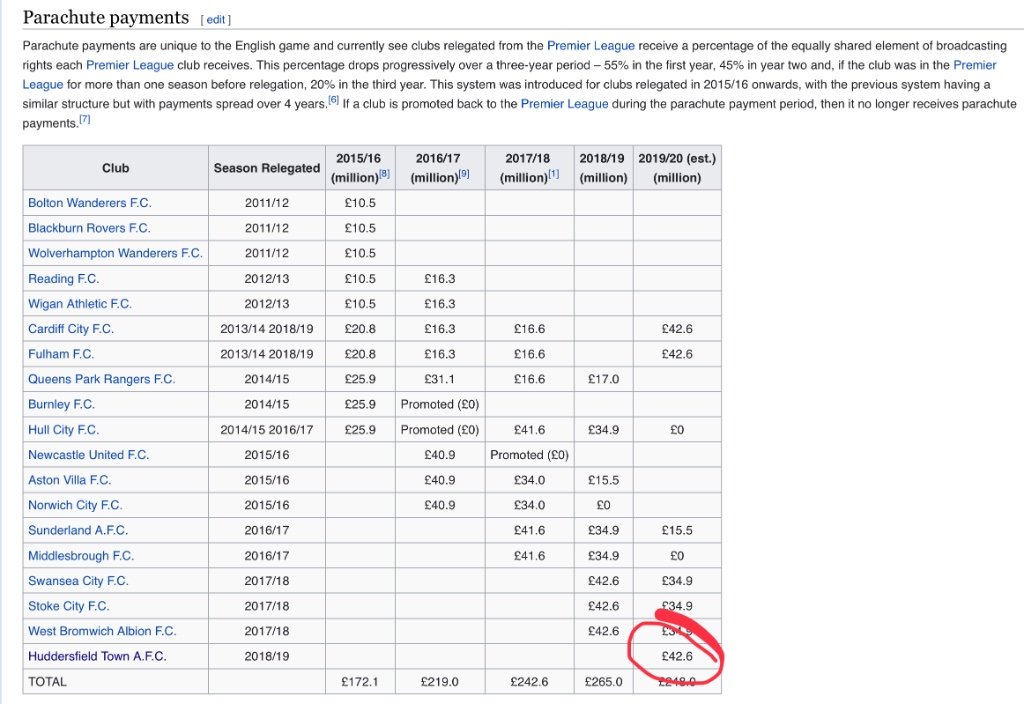Open Wolverhampton Wanderers F.C. club page
The image size is (1024, 704).
coord(115,253)
